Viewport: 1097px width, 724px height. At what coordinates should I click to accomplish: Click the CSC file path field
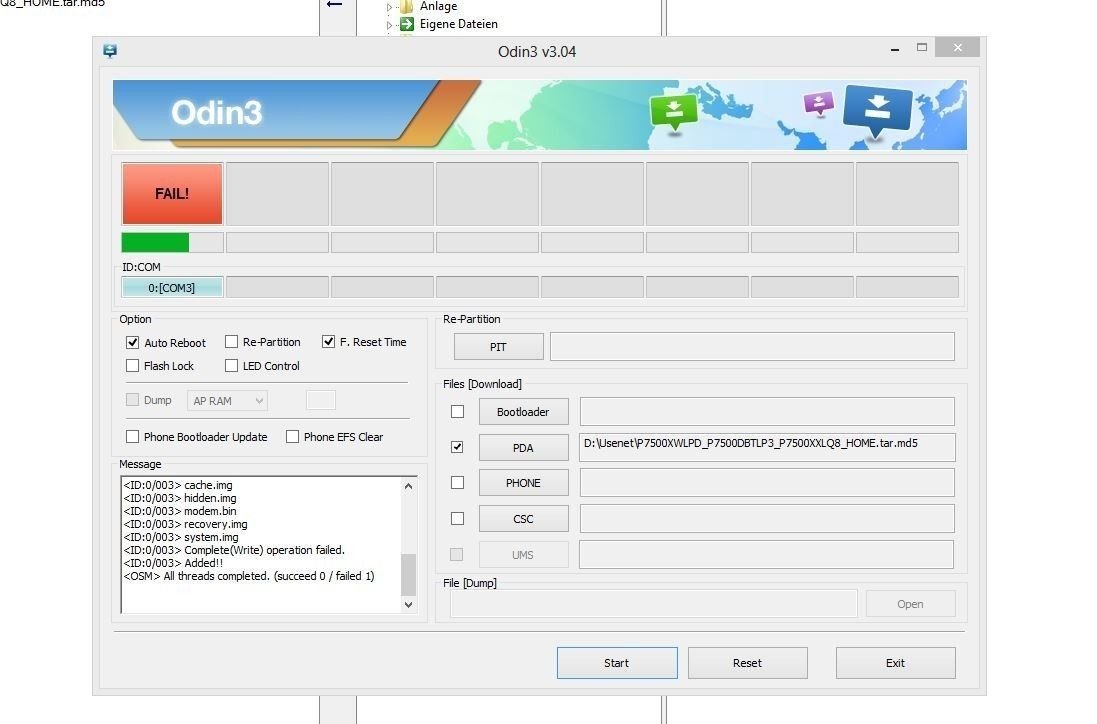point(767,518)
